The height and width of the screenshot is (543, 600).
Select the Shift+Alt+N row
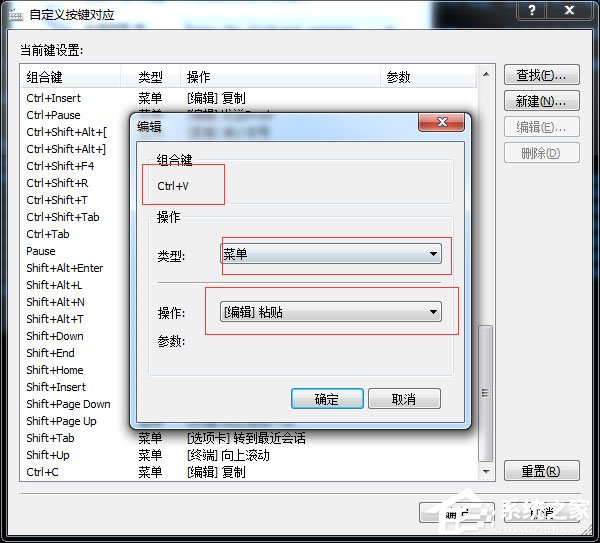click(55, 302)
